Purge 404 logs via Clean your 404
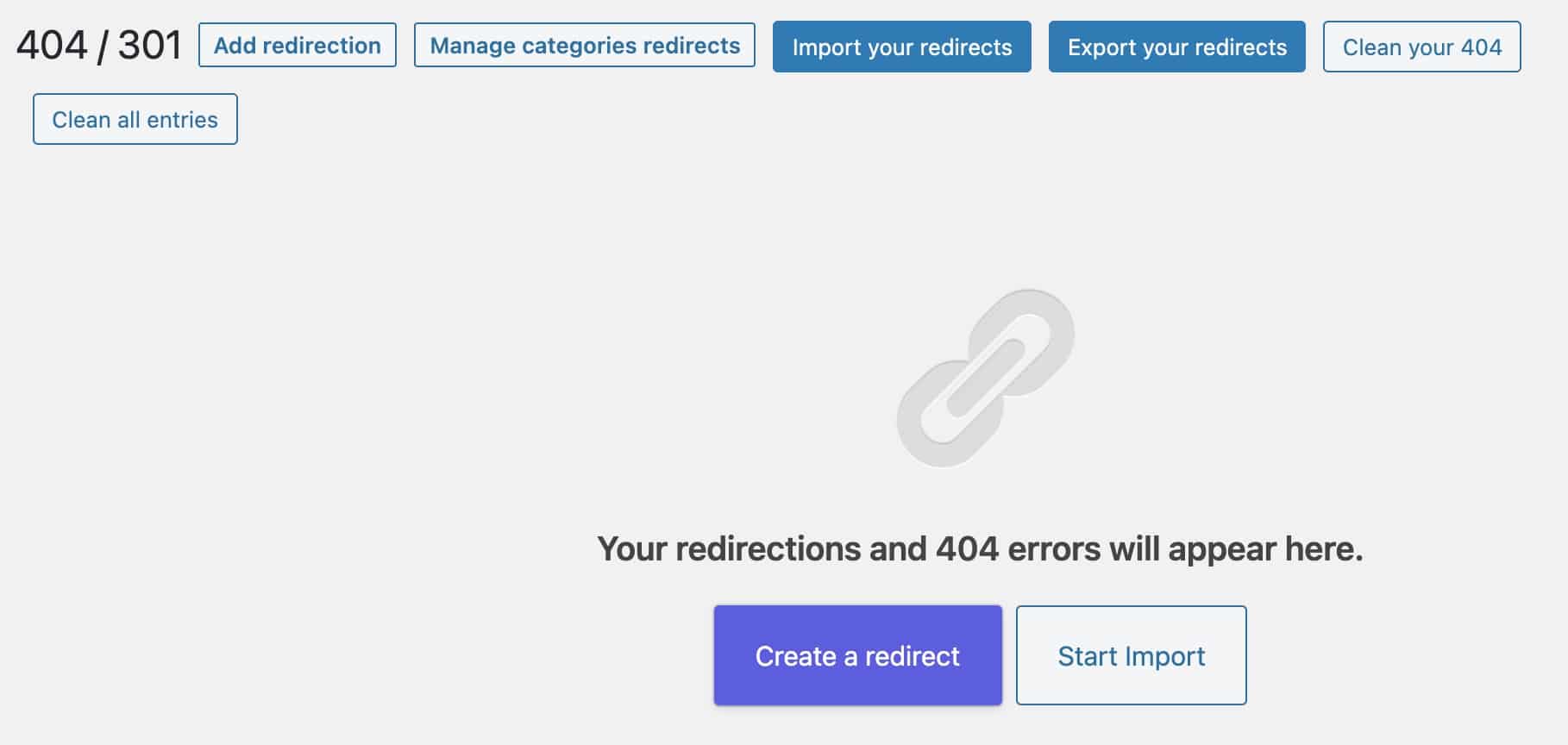This screenshot has width=1568, height=745. [1422, 47]
